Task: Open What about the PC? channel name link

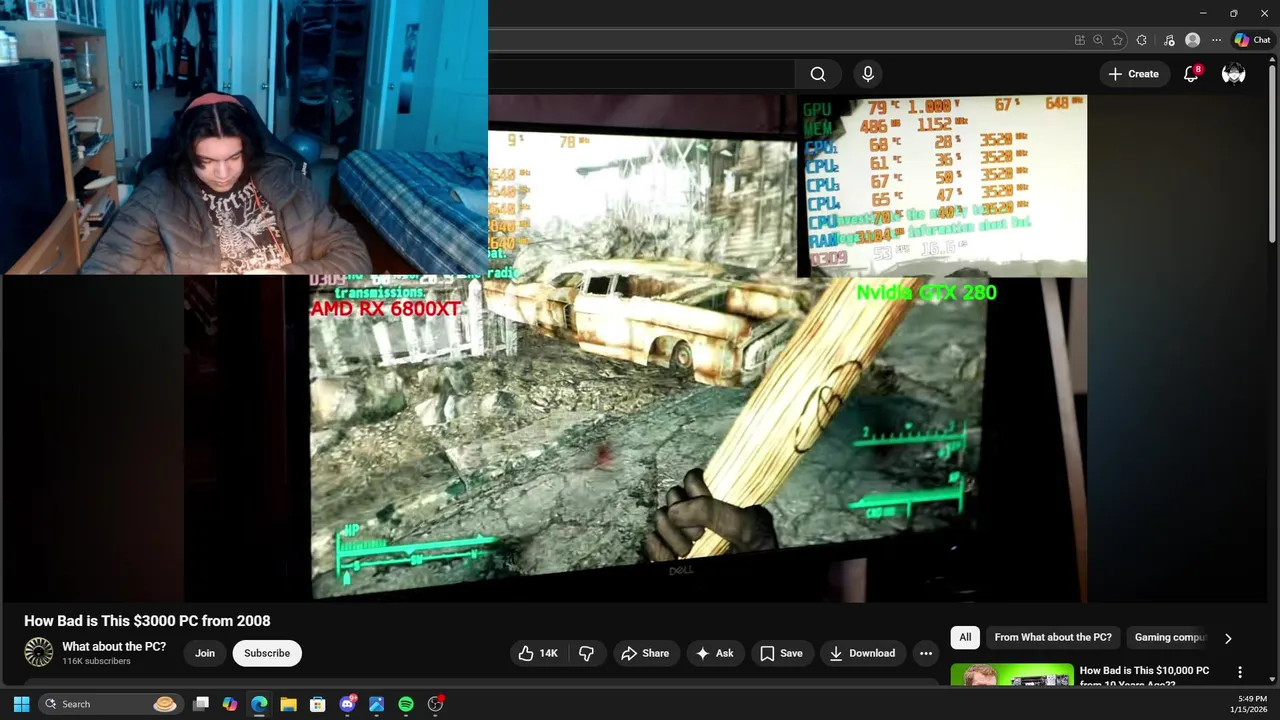Action: 114,647
